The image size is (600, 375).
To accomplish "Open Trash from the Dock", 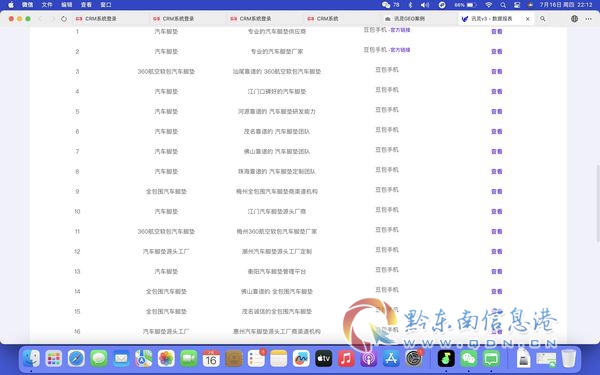I will click(569, 359).
